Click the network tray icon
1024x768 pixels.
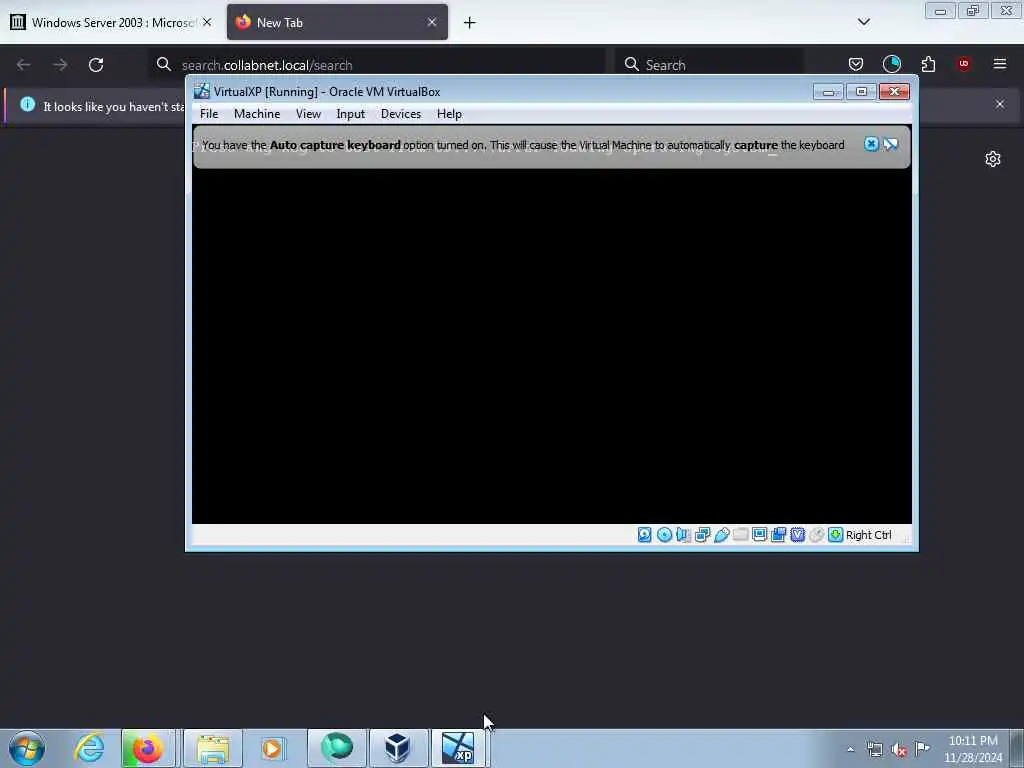tap(874, 749)
